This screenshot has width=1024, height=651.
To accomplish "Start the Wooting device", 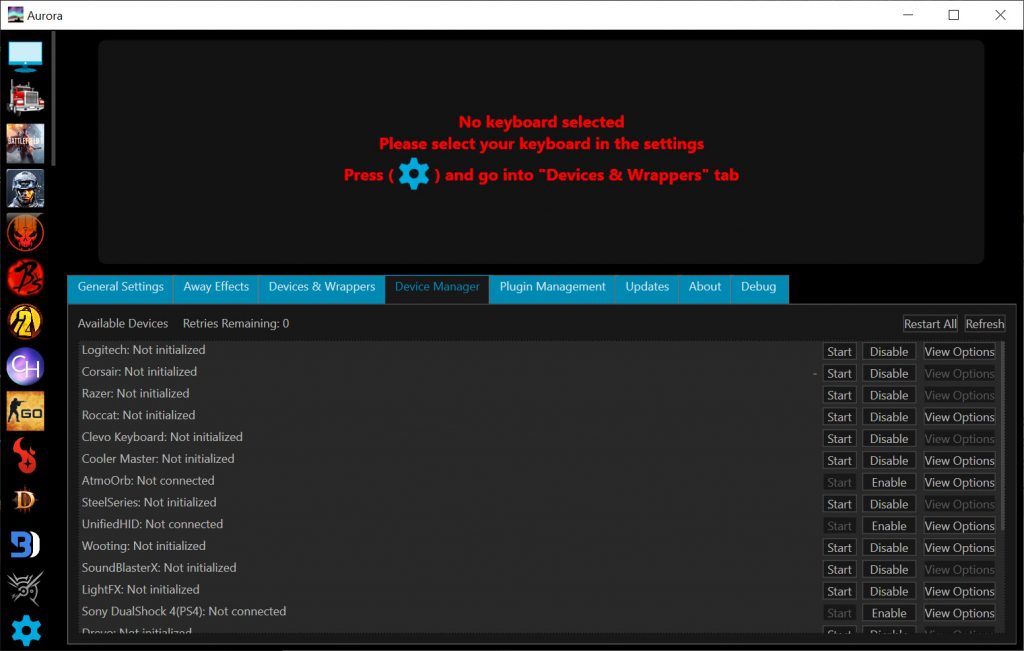I will (839, 548).
